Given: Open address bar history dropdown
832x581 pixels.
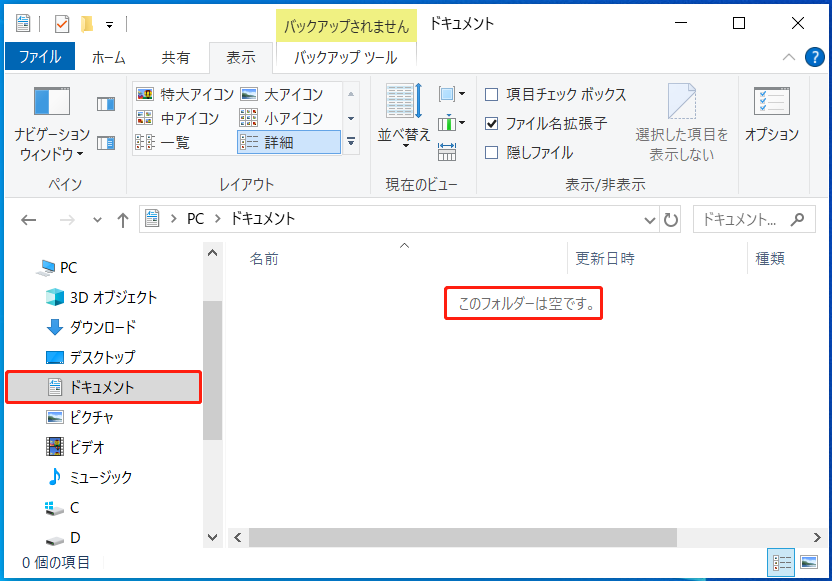Looking at the screenshot, I should 649,220.
